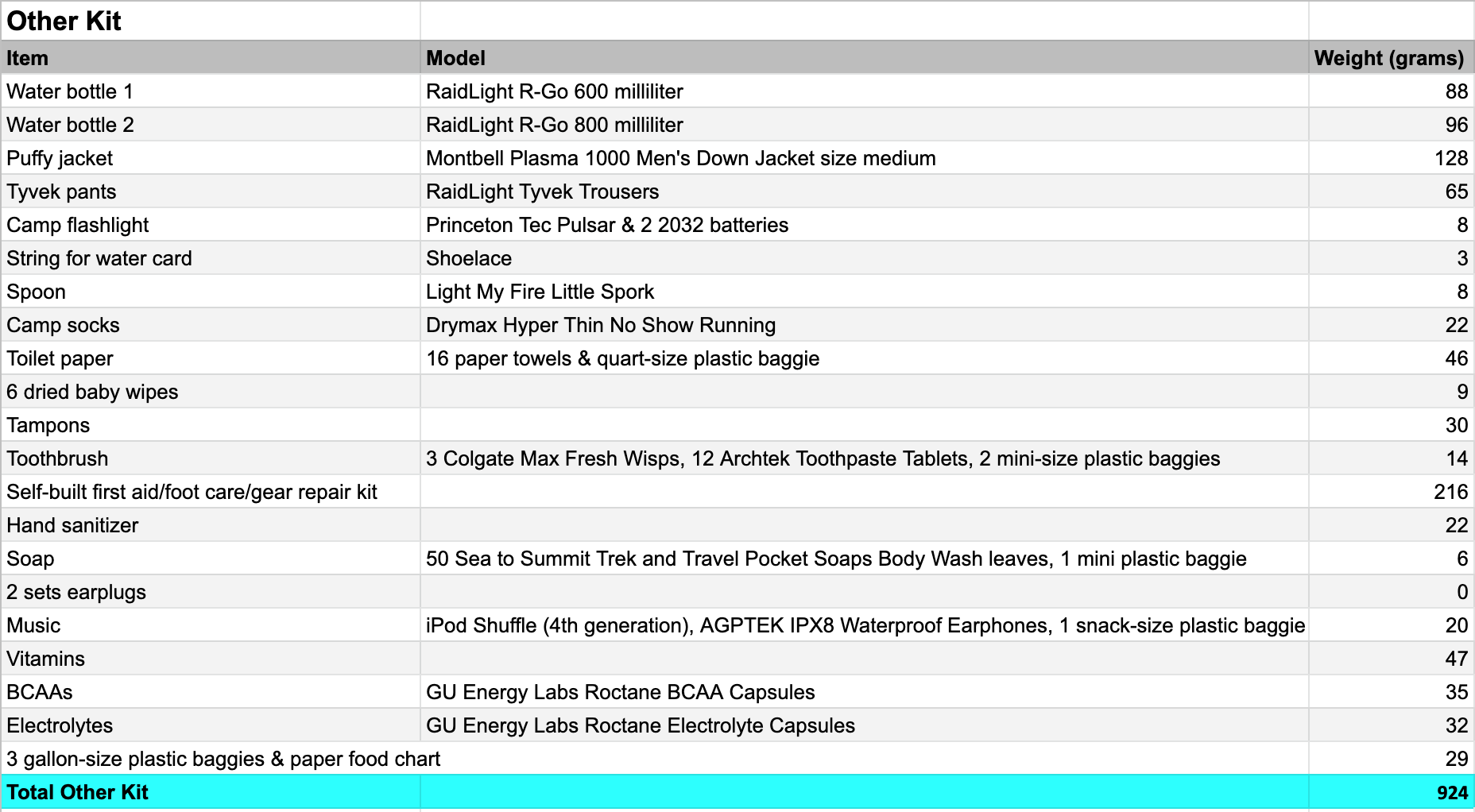Select the 'Hand sanitizer' cell
Screen dimensions: 1475x812
tap(211, 525)
